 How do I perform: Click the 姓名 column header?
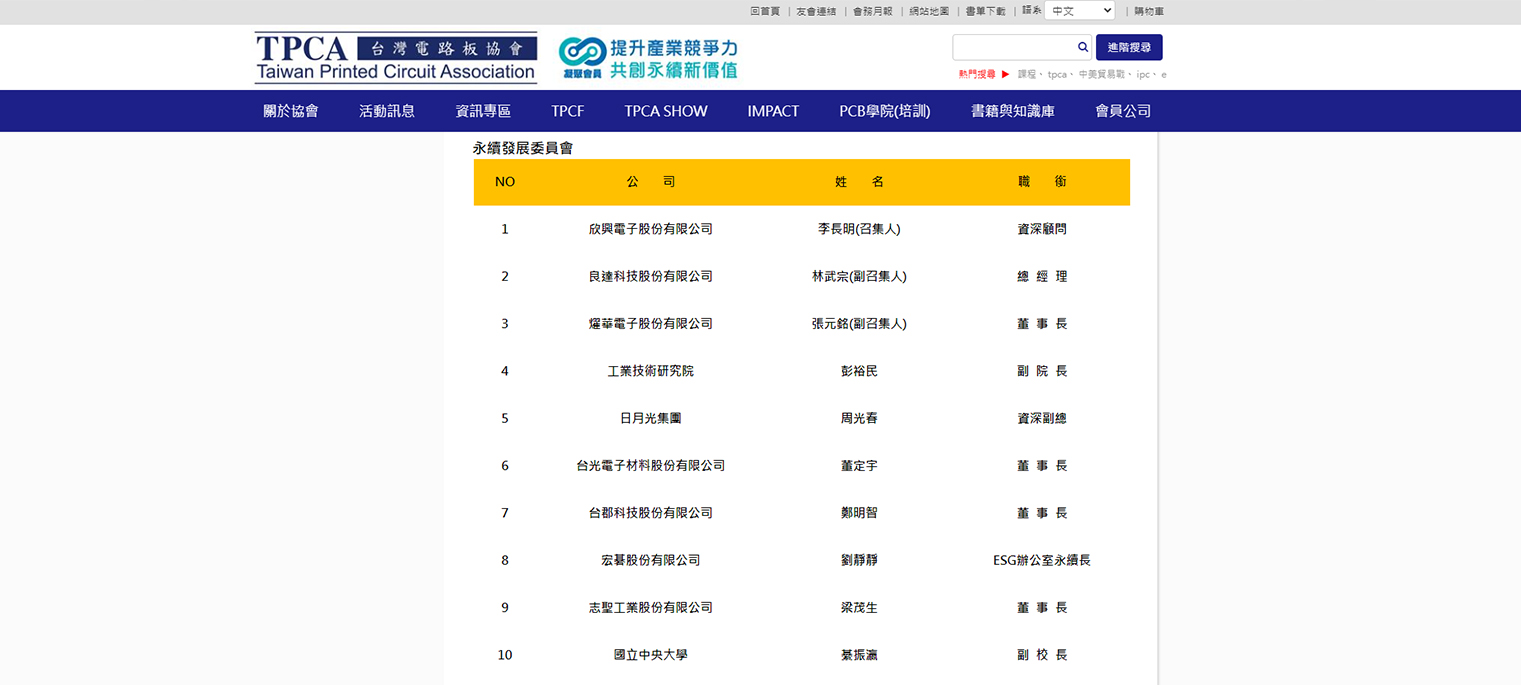pos(860,182)
